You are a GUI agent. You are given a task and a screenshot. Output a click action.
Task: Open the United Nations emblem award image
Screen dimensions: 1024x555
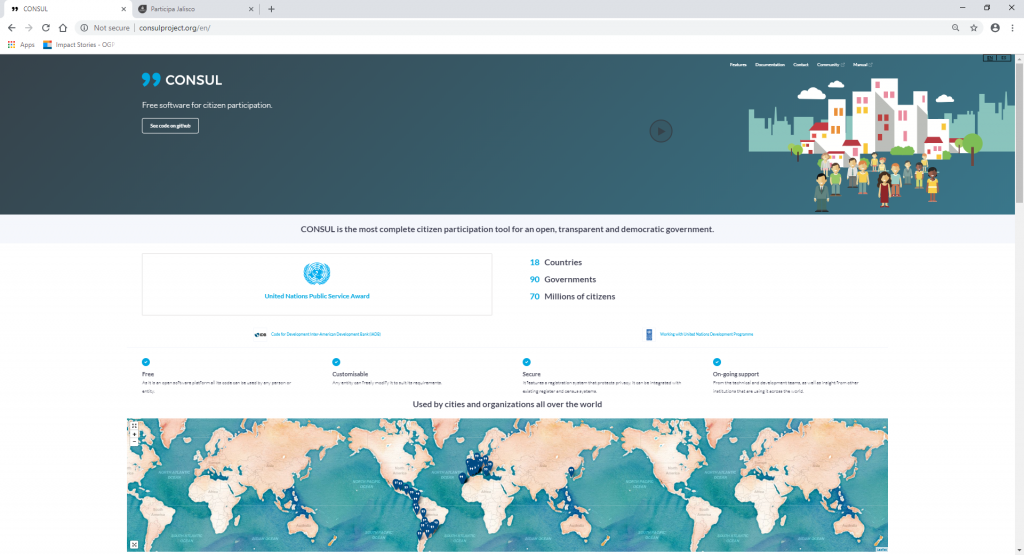pos(317,274)
